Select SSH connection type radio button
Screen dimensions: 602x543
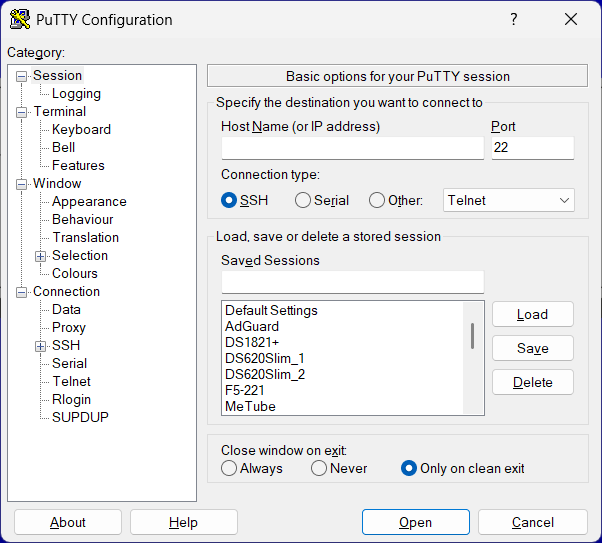click(229, 200)
